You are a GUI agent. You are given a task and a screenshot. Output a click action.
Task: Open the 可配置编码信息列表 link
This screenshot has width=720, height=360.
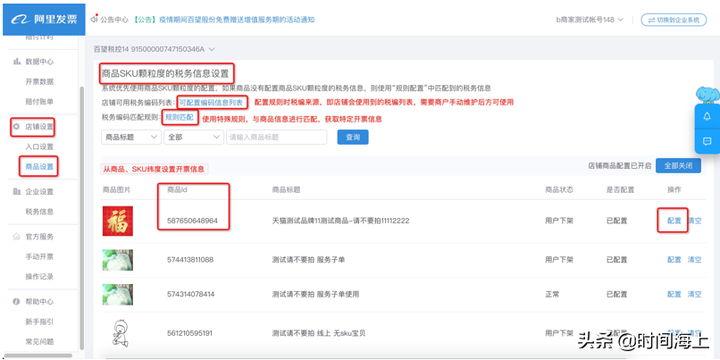coord(211,102)
